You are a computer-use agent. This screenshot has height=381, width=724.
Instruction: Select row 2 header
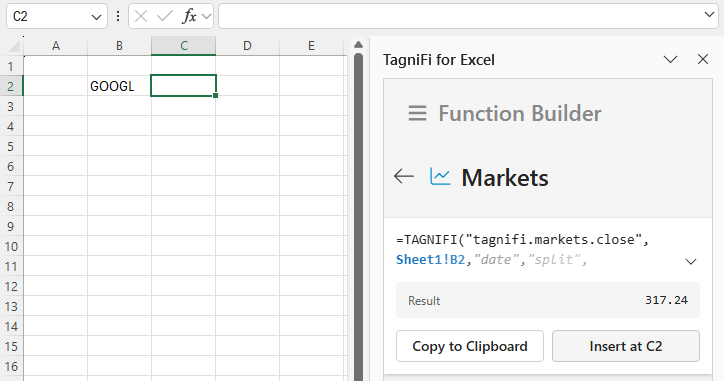pyautogui.click(x=11, y=86)
